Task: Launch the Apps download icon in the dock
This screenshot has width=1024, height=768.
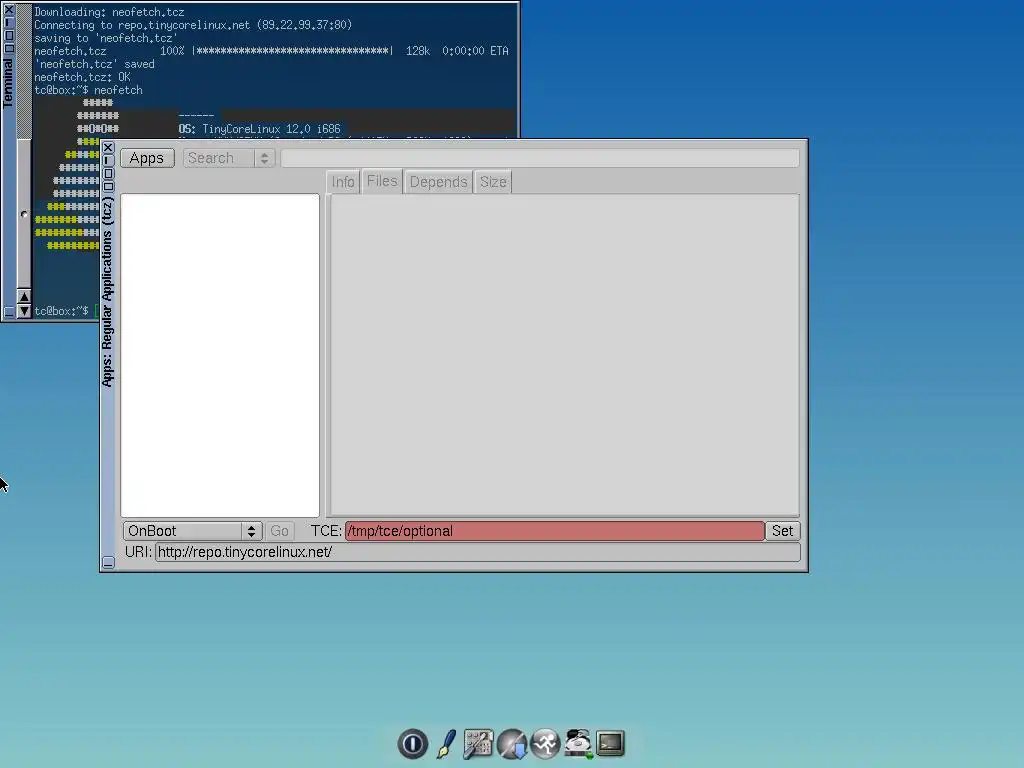Action: (511, 744)
